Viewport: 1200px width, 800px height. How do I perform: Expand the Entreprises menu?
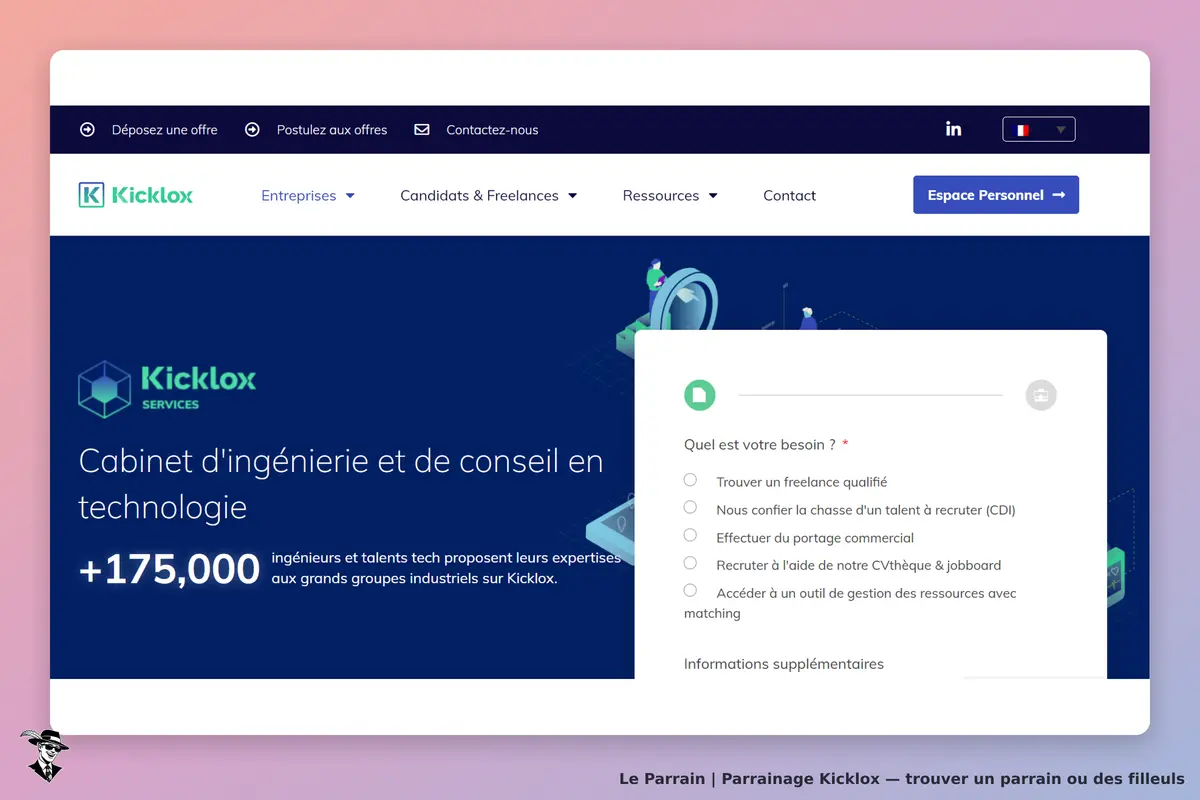click(x=308, y=195)
